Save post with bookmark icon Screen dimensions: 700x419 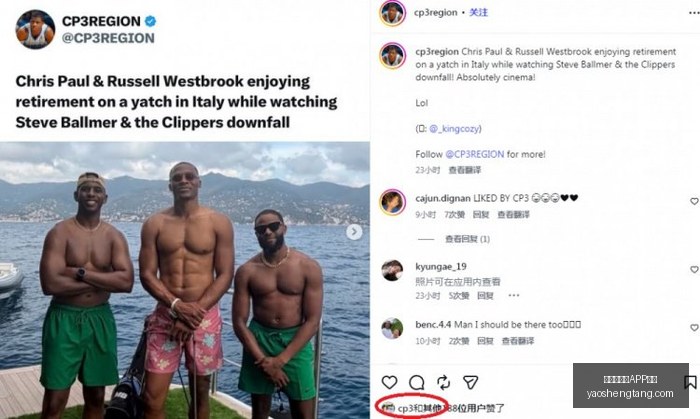pyautogui.click(x=690, y=382)
